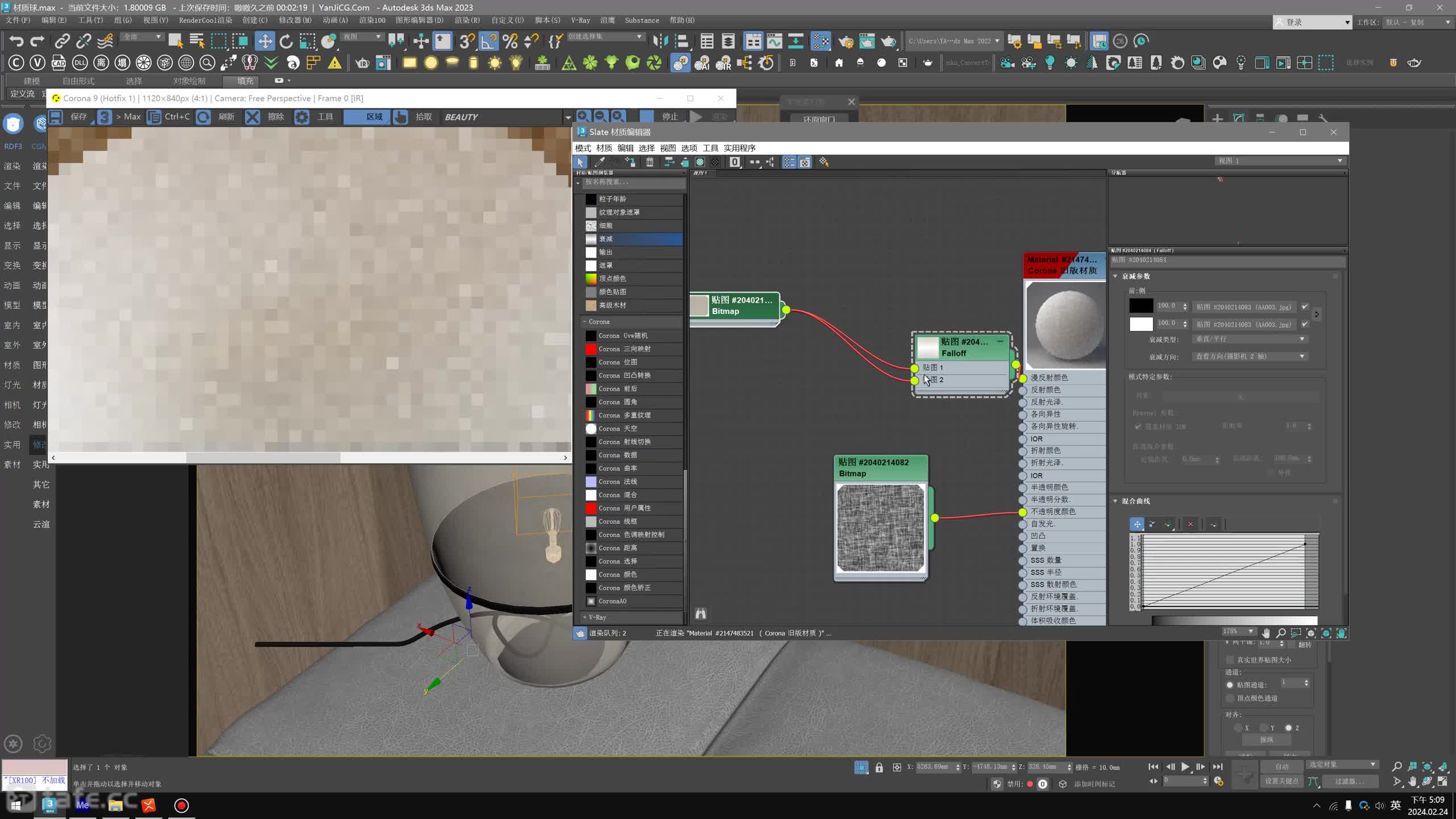This screenshot has height=819, width=1456.
Task: Click the > Max button in Corona
Action: tap(120, 117)
